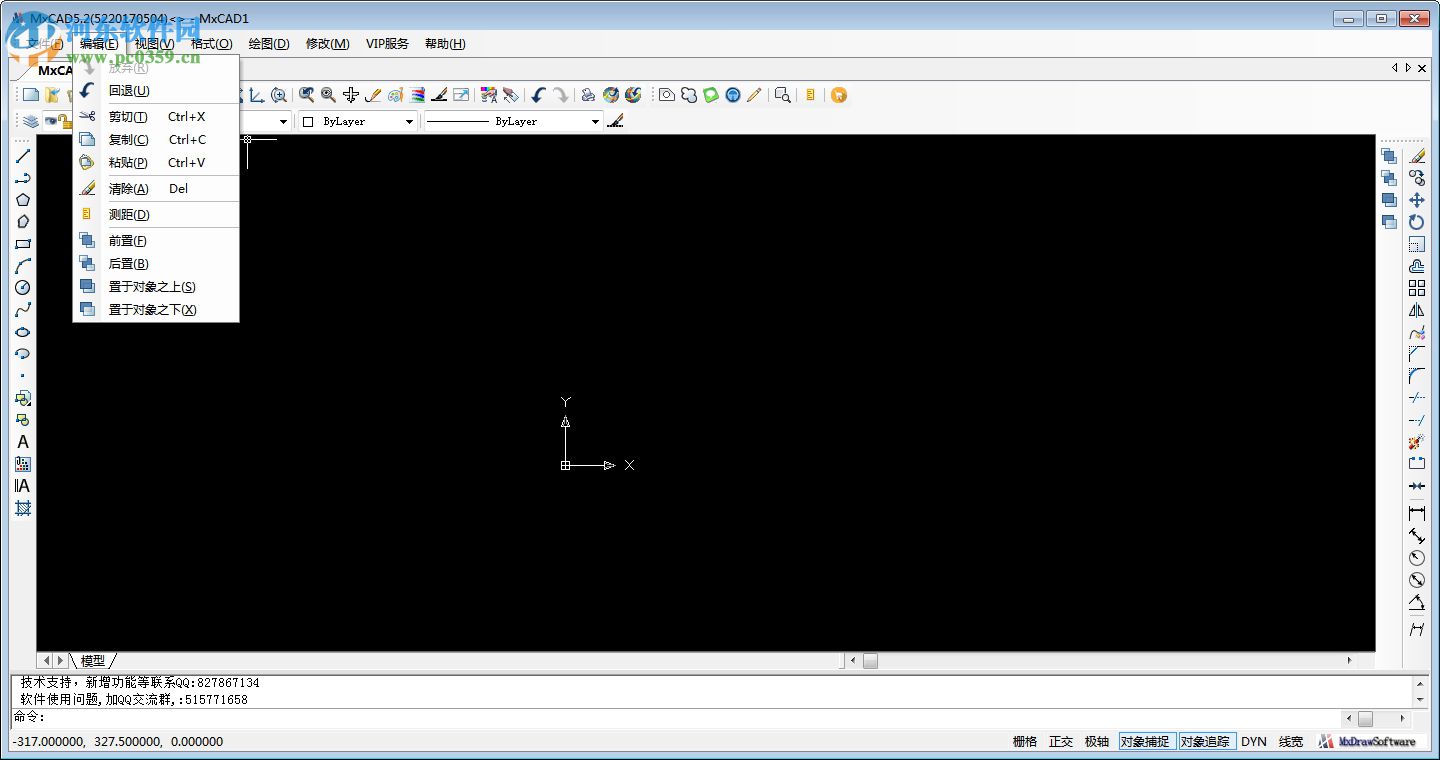Click the Undo arrow in top toolbar
The width and height of the screenshot is (1440, 760).
coord(538,95)
